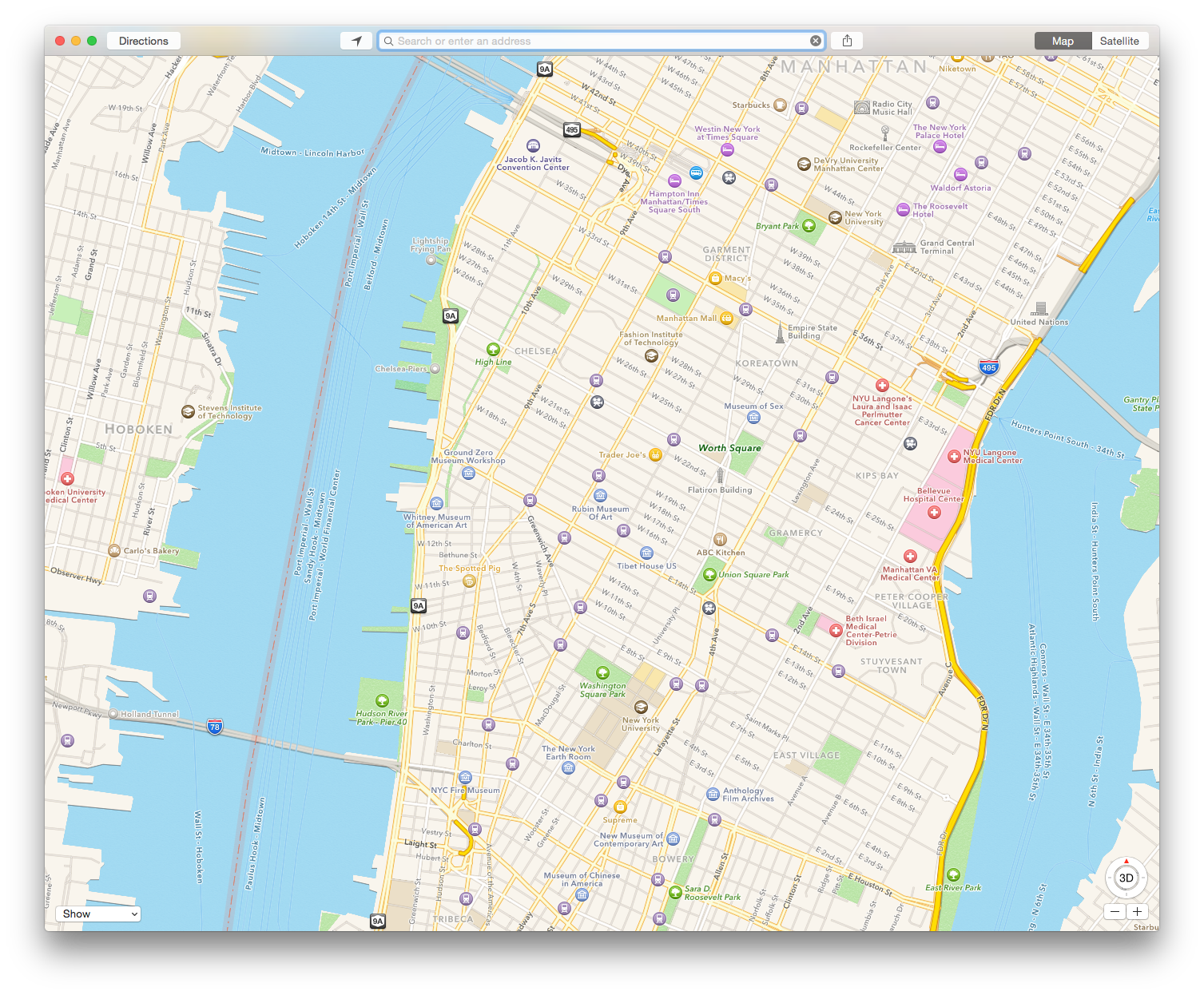Select the Manhattan VA Medical Center pin
The height and width of the screenshot is (995, 1204).
(x=909, y=556)
